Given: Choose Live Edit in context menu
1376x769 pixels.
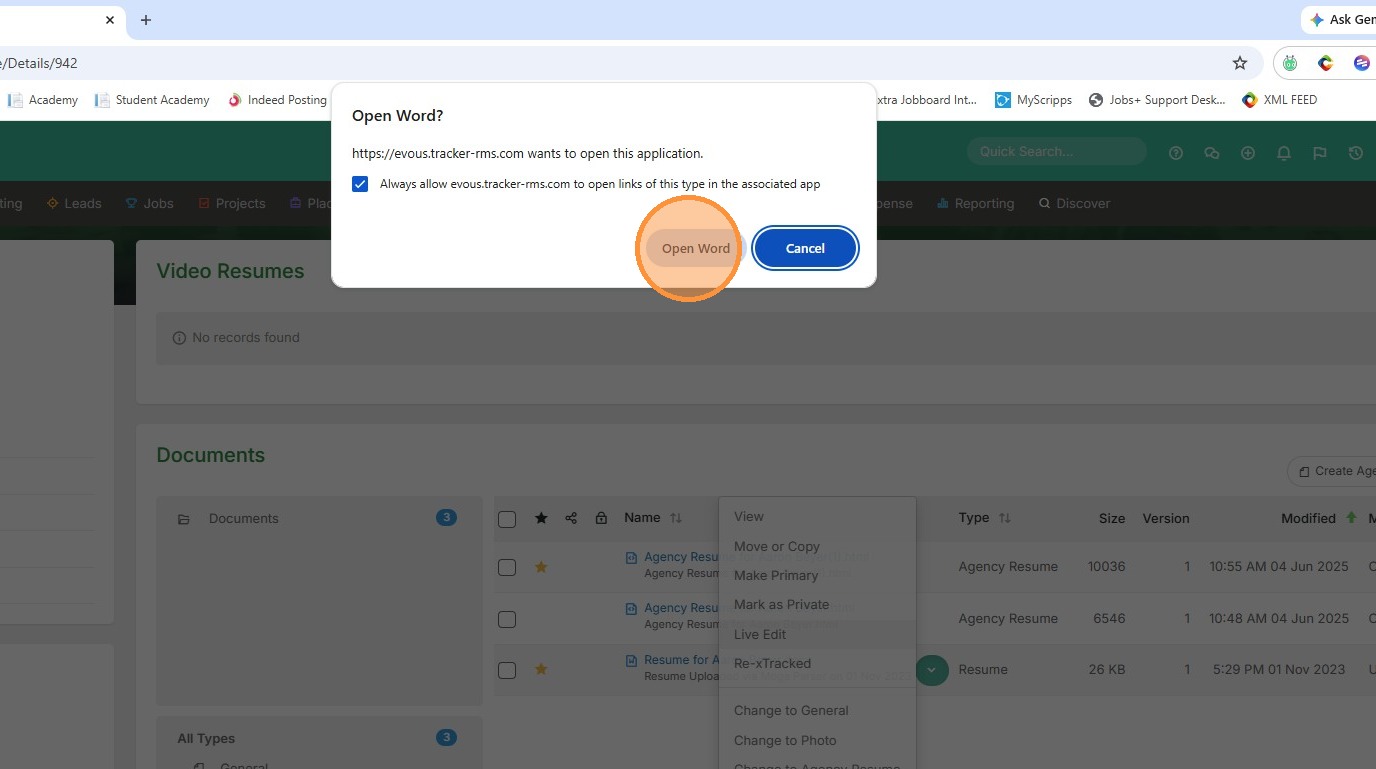Looking at the screenshot, I should (817, 634).
